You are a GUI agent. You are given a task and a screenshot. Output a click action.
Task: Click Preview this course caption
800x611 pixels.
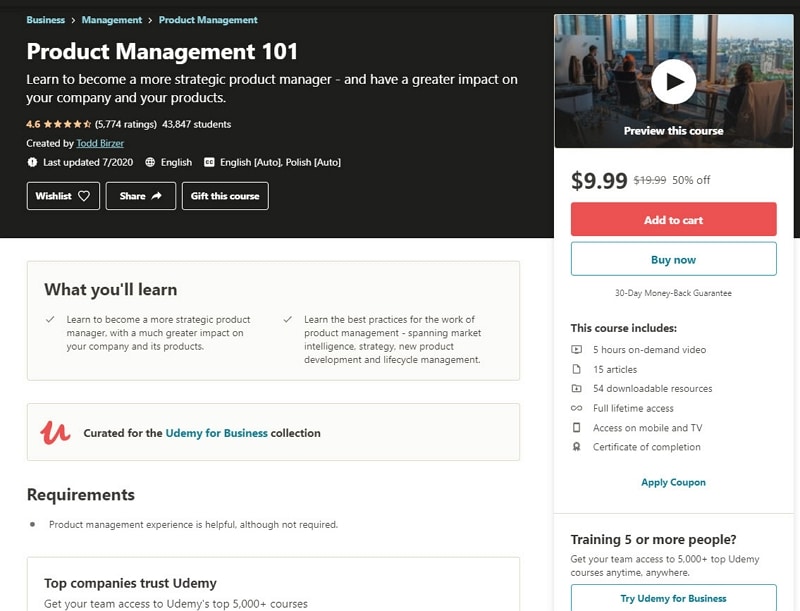pyautogui.click(x=673, y=131)
